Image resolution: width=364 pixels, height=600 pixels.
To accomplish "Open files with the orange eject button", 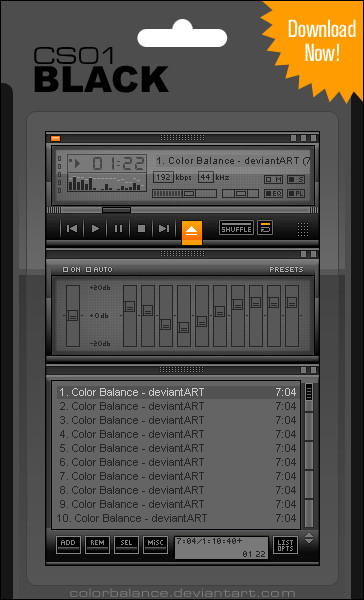I will [192, 232].
